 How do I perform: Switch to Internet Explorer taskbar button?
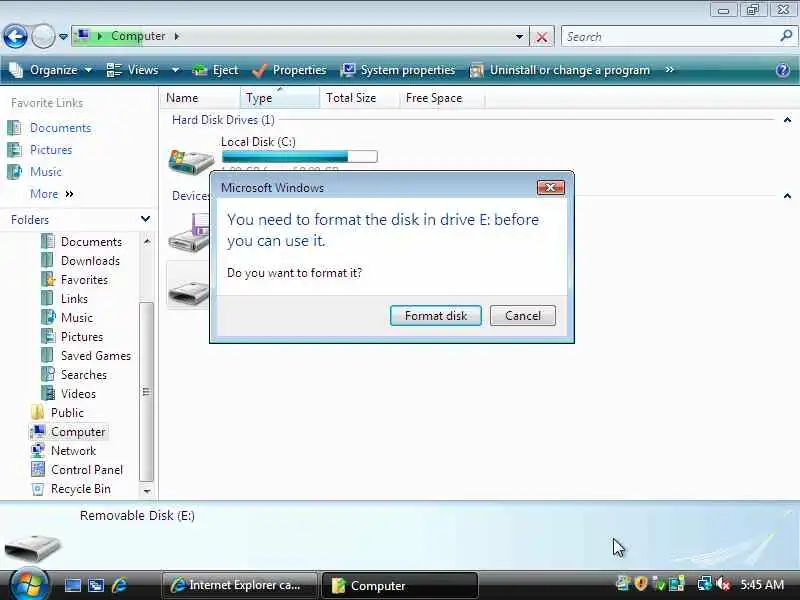coord(240,585)
